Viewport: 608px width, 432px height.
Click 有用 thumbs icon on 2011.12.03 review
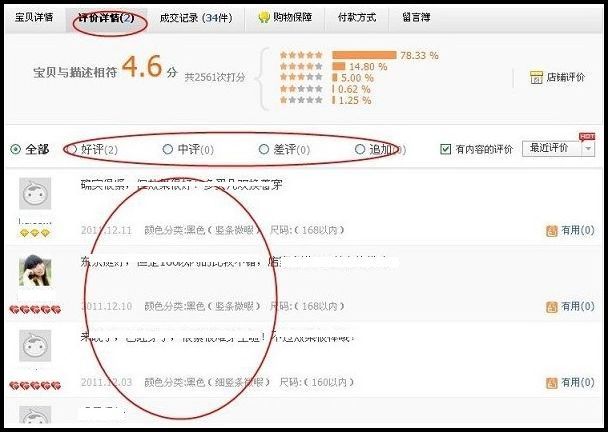552,383
